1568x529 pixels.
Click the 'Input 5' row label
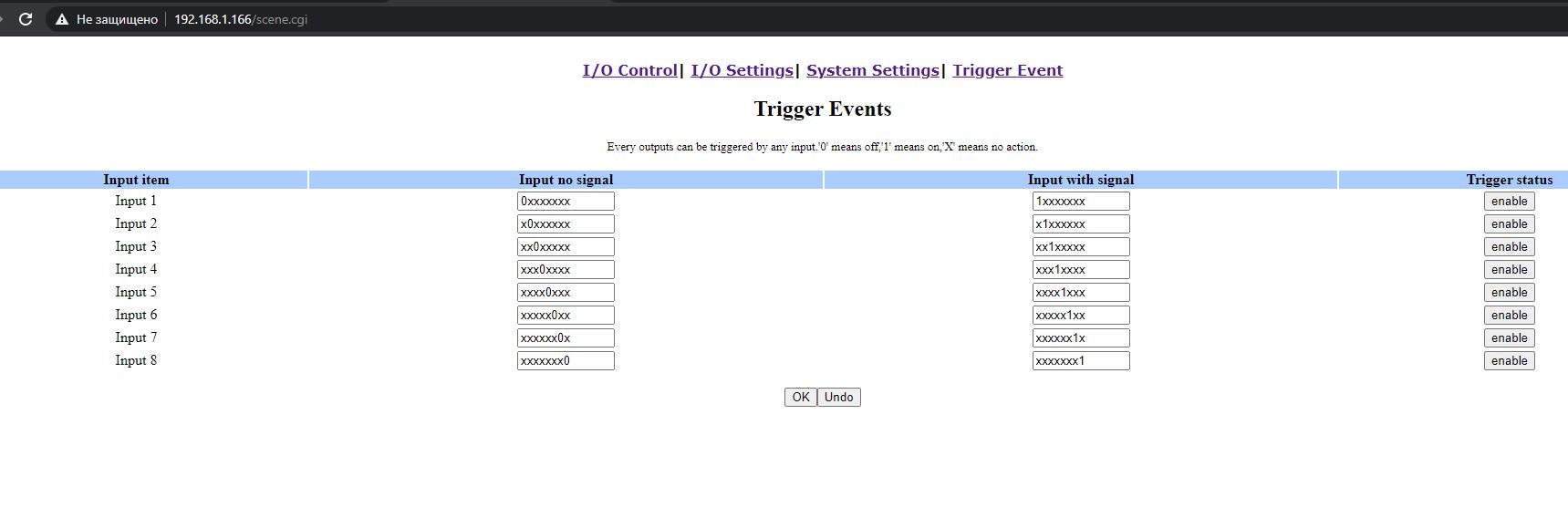[136, 292]
